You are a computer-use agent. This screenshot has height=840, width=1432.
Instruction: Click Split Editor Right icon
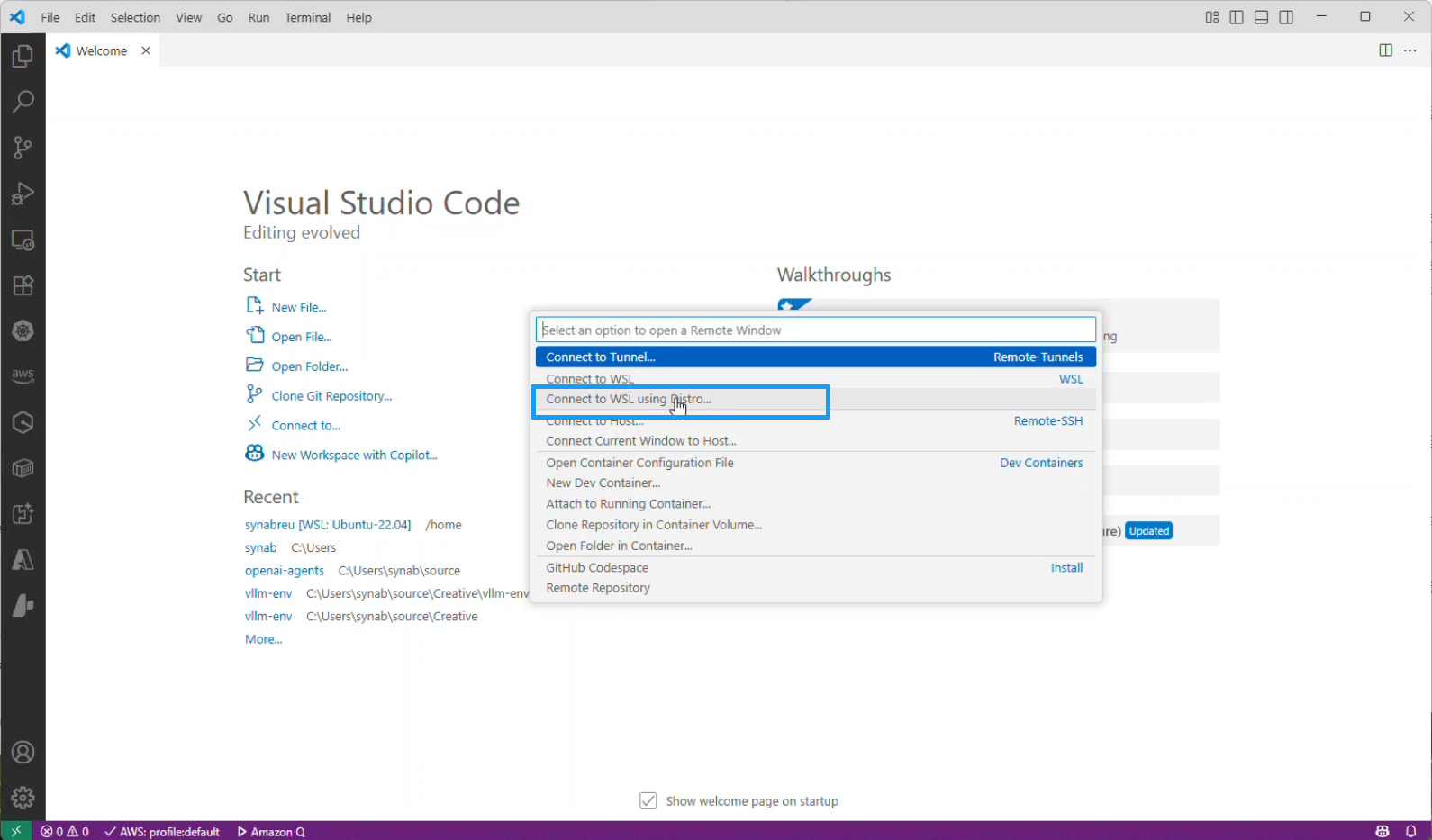click(1386, 50)
